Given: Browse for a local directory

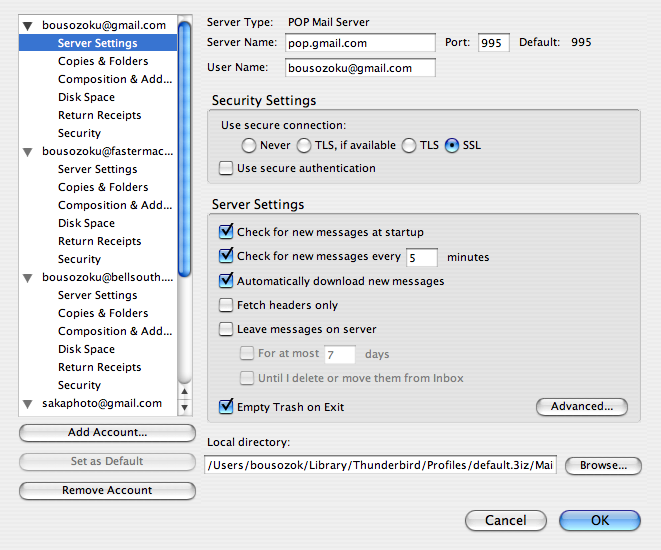Looking at the screenshot, I should [603, 466].
